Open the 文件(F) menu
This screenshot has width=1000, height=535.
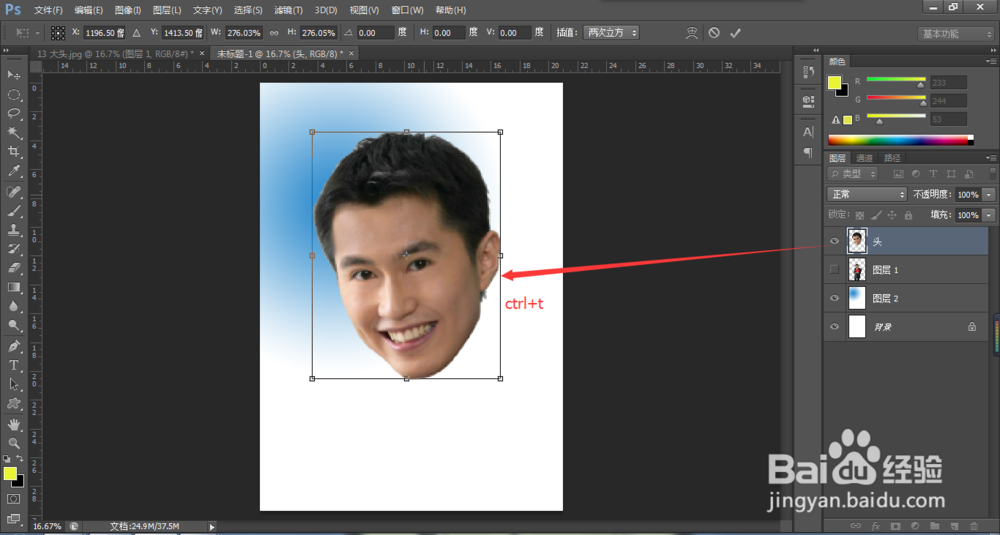coord(48,10)
